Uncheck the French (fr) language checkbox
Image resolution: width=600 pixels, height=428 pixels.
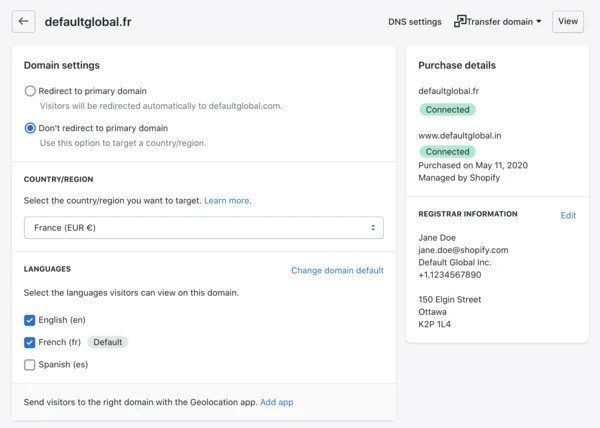[30, 342]
